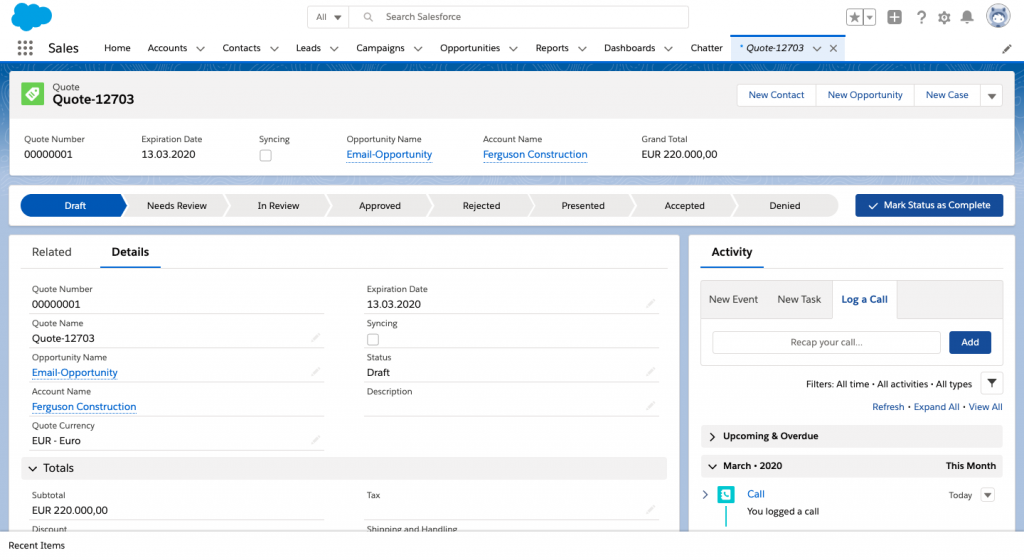
Task: Edit Description pencil icon
Action: (x=650, y=406)
